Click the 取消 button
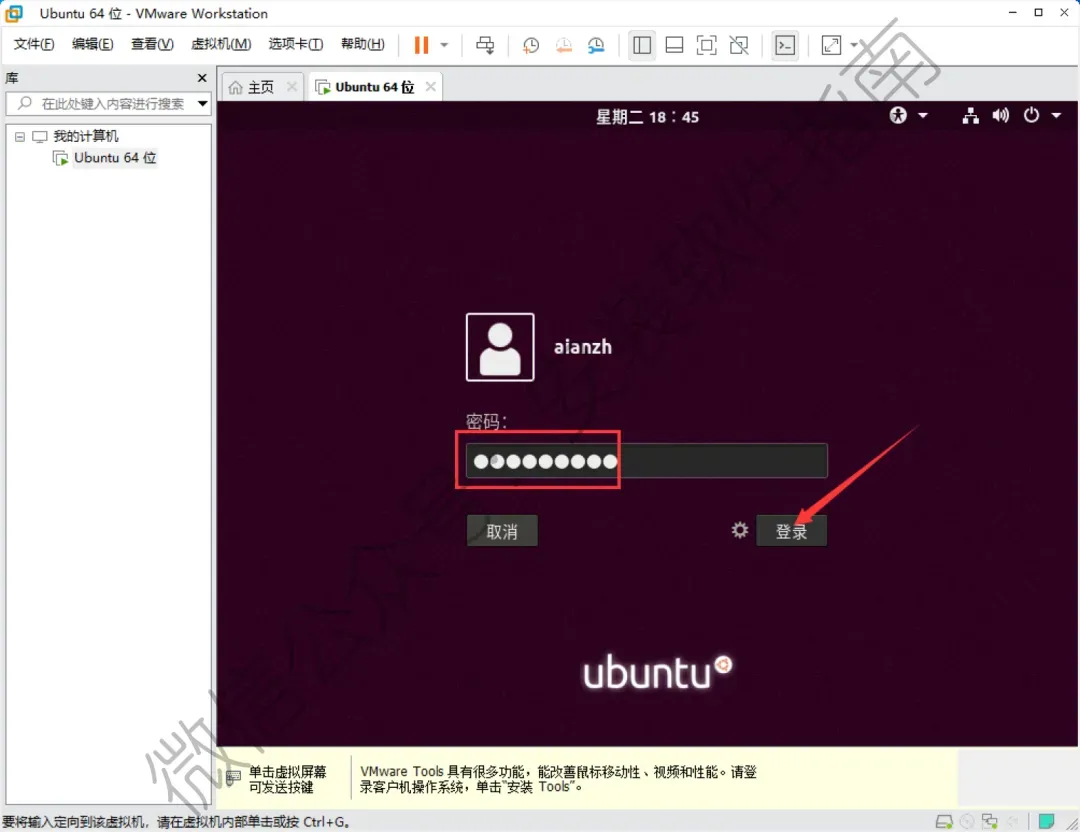Image resolution: width=1080 pixels, height=832 pixels. coord(502,531)
